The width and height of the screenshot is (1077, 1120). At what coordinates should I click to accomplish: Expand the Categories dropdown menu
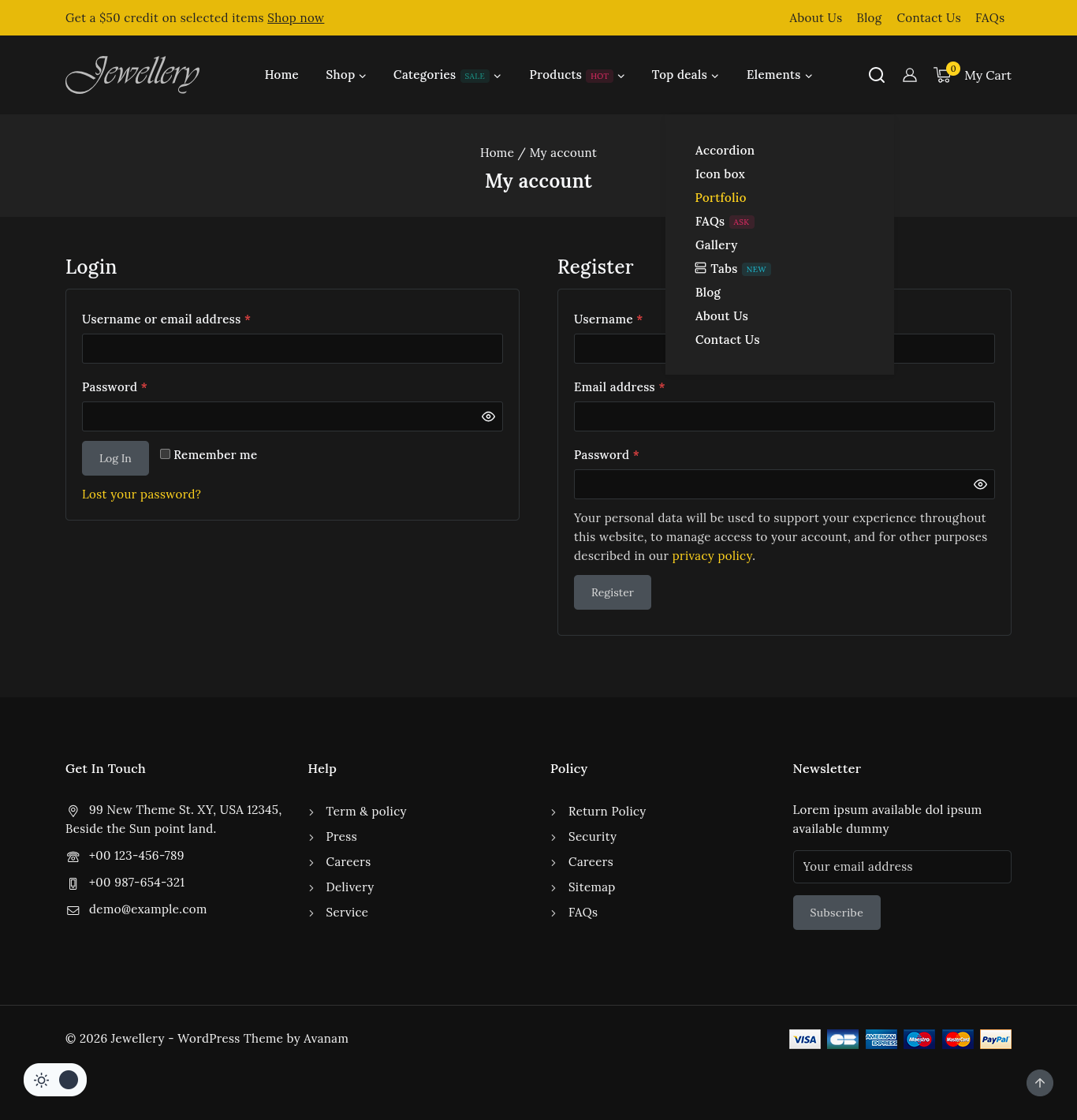(x=446, y=75)
